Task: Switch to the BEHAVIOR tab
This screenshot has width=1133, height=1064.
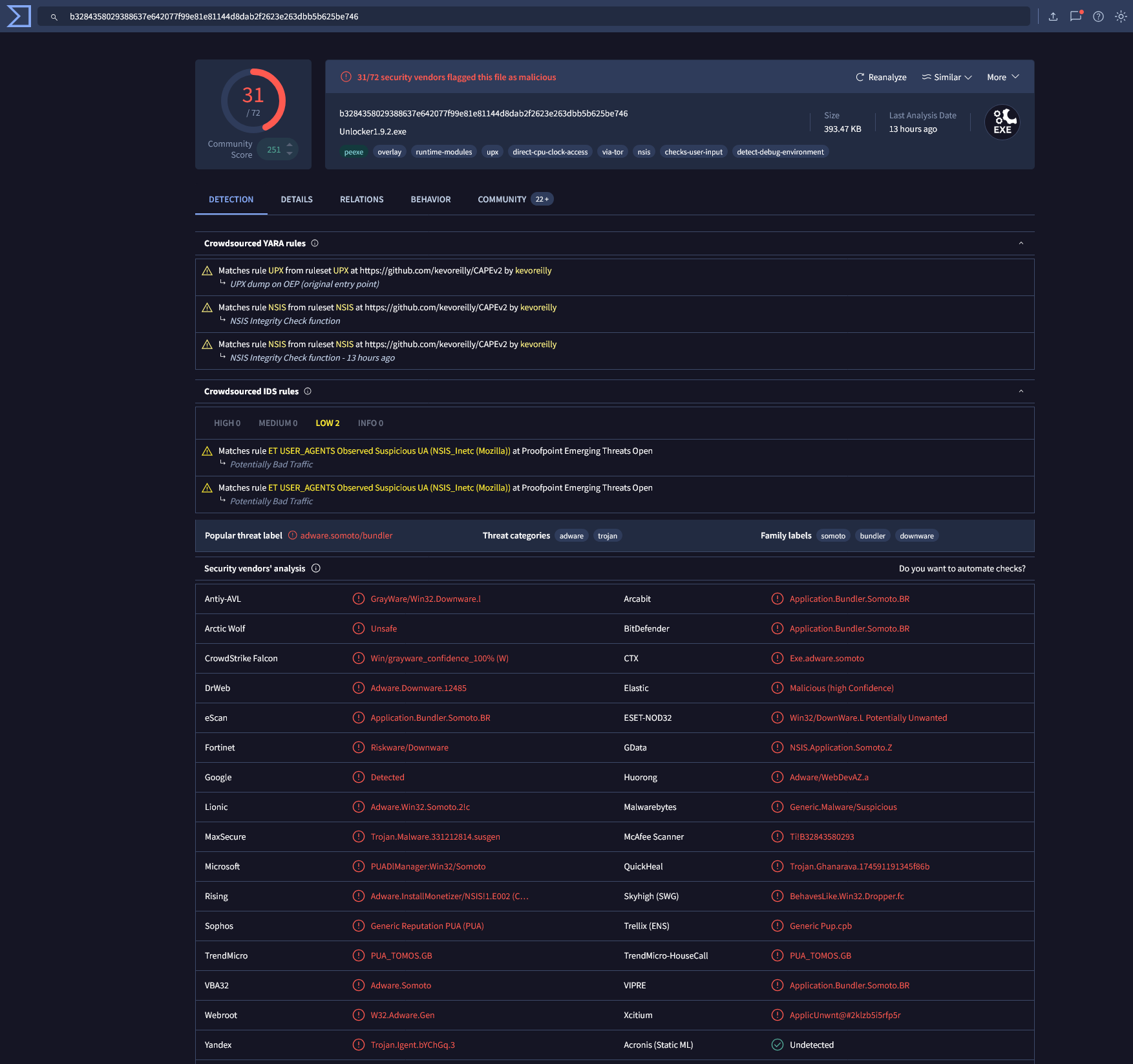Action: (x=430, y=200)
